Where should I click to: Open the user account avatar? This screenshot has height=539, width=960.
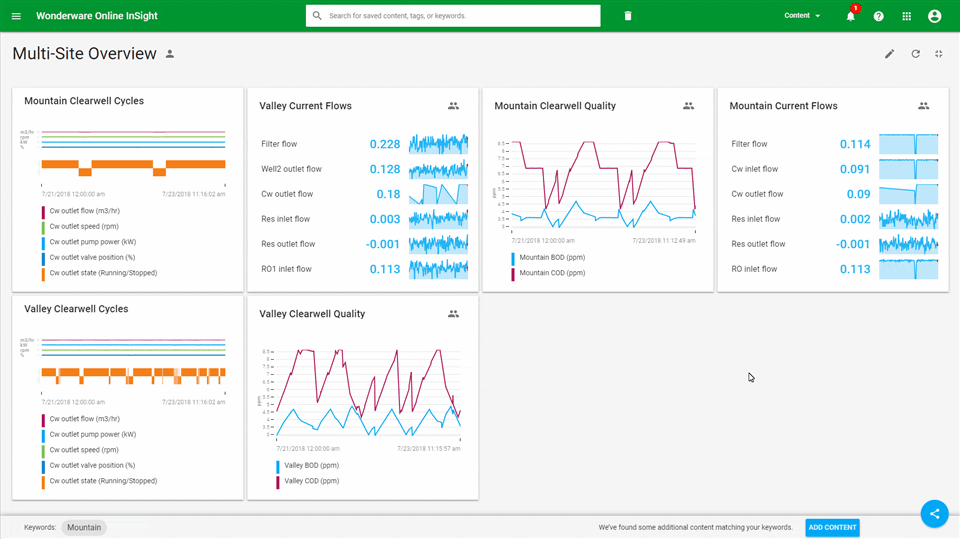pyautogui.click(x=934, y=16)
